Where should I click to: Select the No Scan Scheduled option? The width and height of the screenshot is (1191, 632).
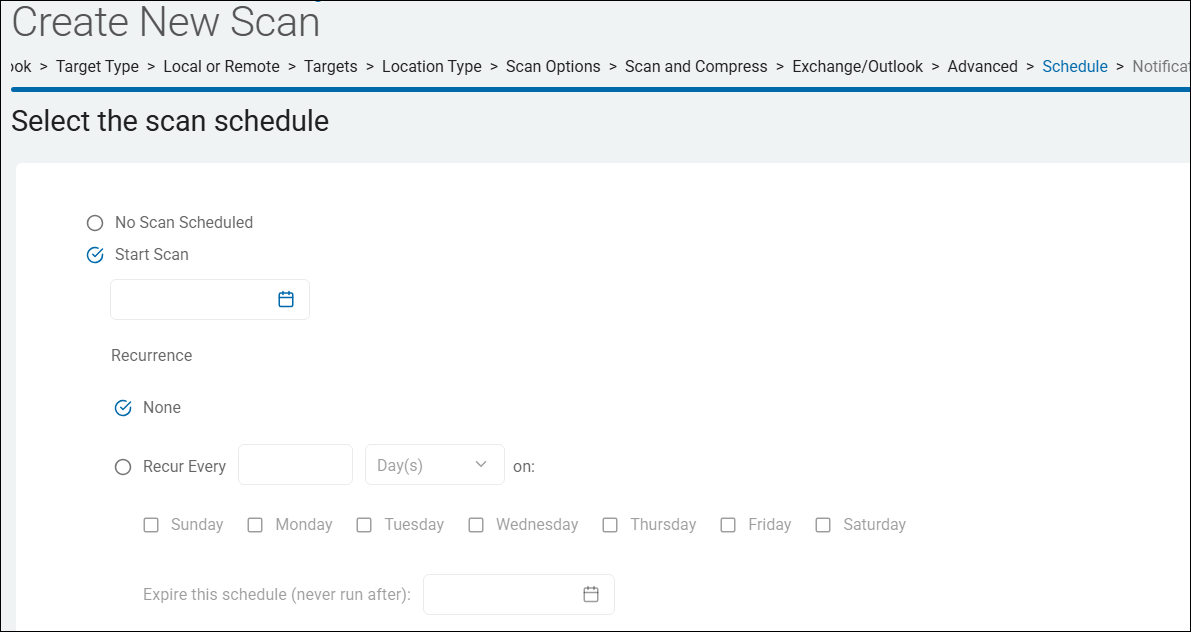(95, 223)
